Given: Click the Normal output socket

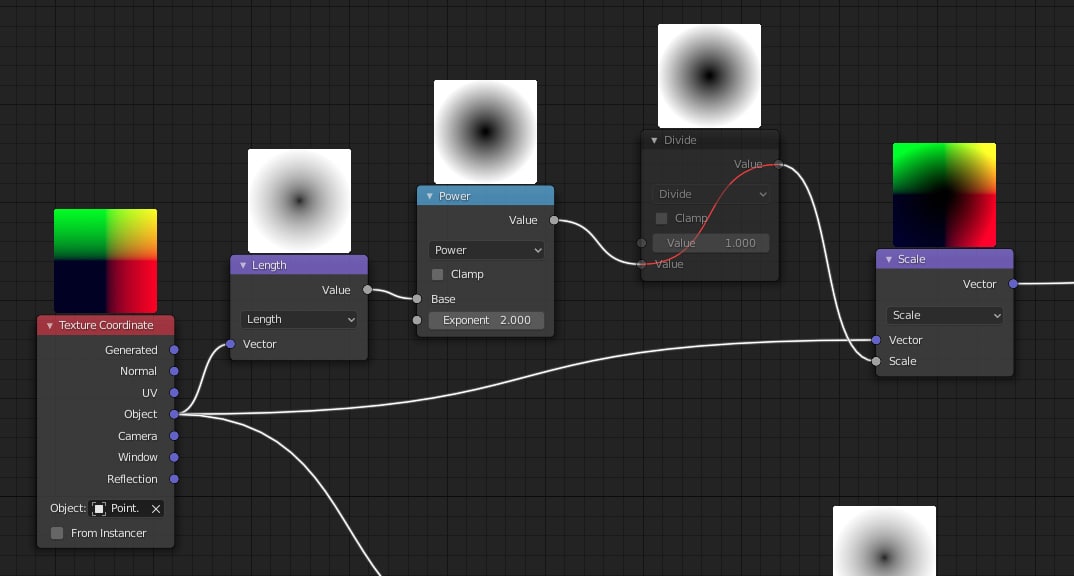Looking at the screenshot, I should coord(174,371).
